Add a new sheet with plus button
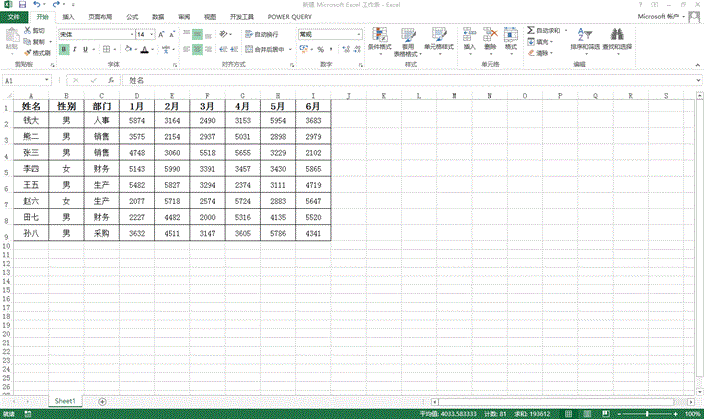 coord(102,401)
